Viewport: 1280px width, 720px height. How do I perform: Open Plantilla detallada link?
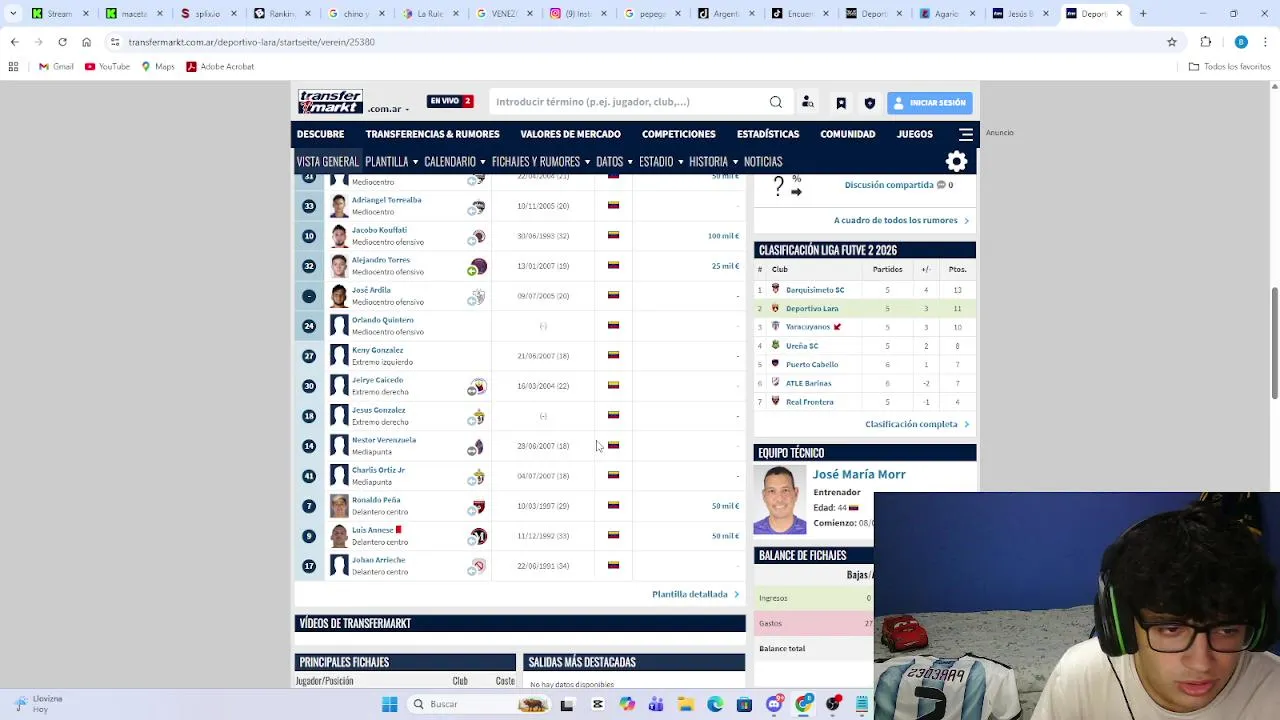(x=695, y=594)
